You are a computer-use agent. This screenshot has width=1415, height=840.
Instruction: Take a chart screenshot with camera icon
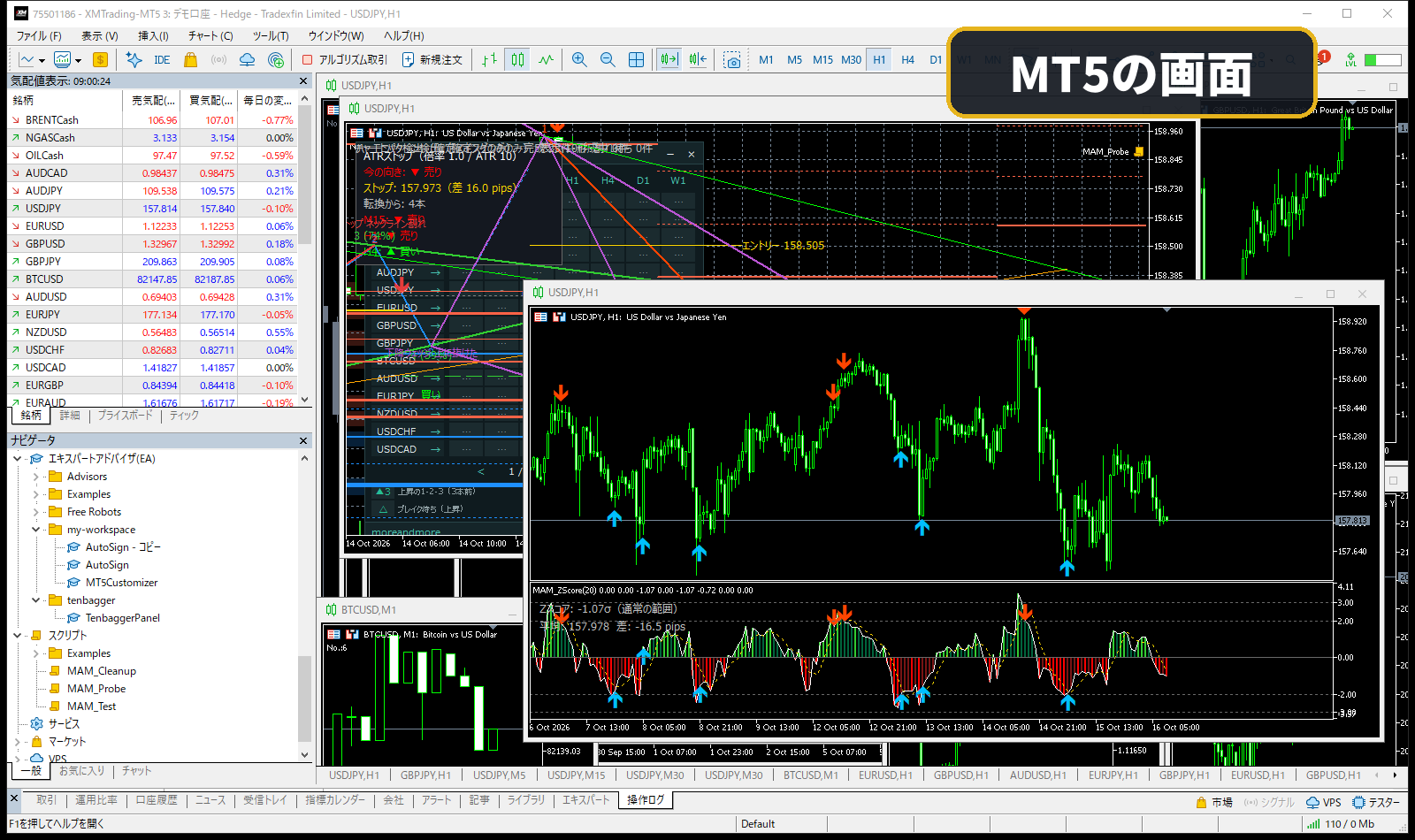[x=731, y=60]
